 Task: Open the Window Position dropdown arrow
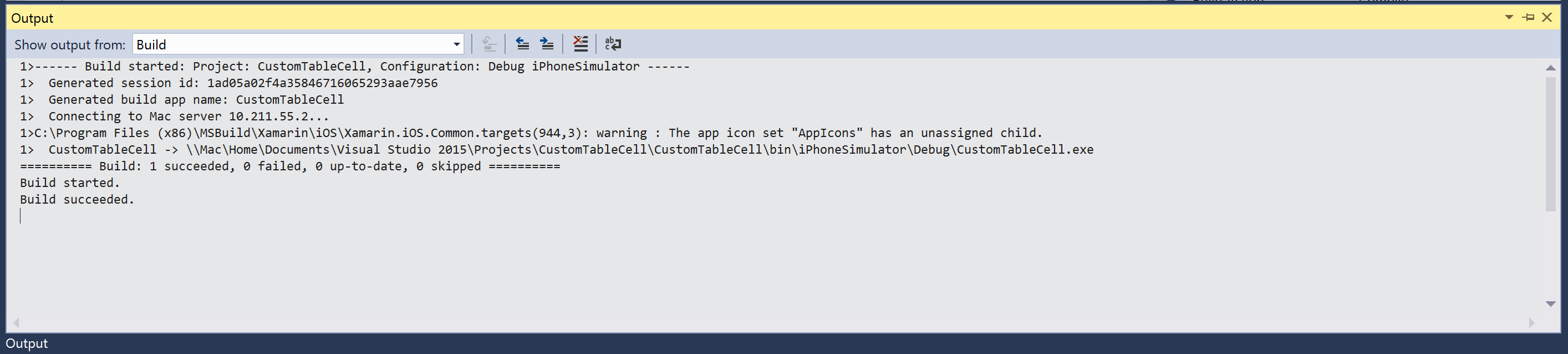coord(1509,18)
